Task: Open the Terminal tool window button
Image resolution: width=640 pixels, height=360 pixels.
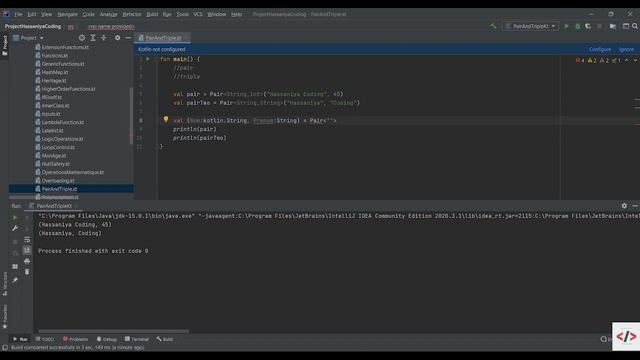Action: 137,339
